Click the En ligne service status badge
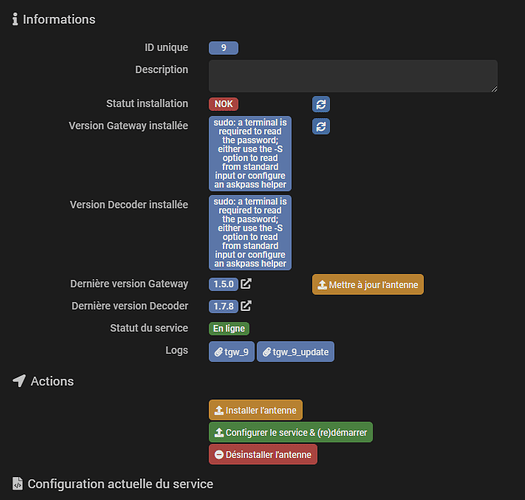Screen dimensions: 525x500 [x=229, y=329]
